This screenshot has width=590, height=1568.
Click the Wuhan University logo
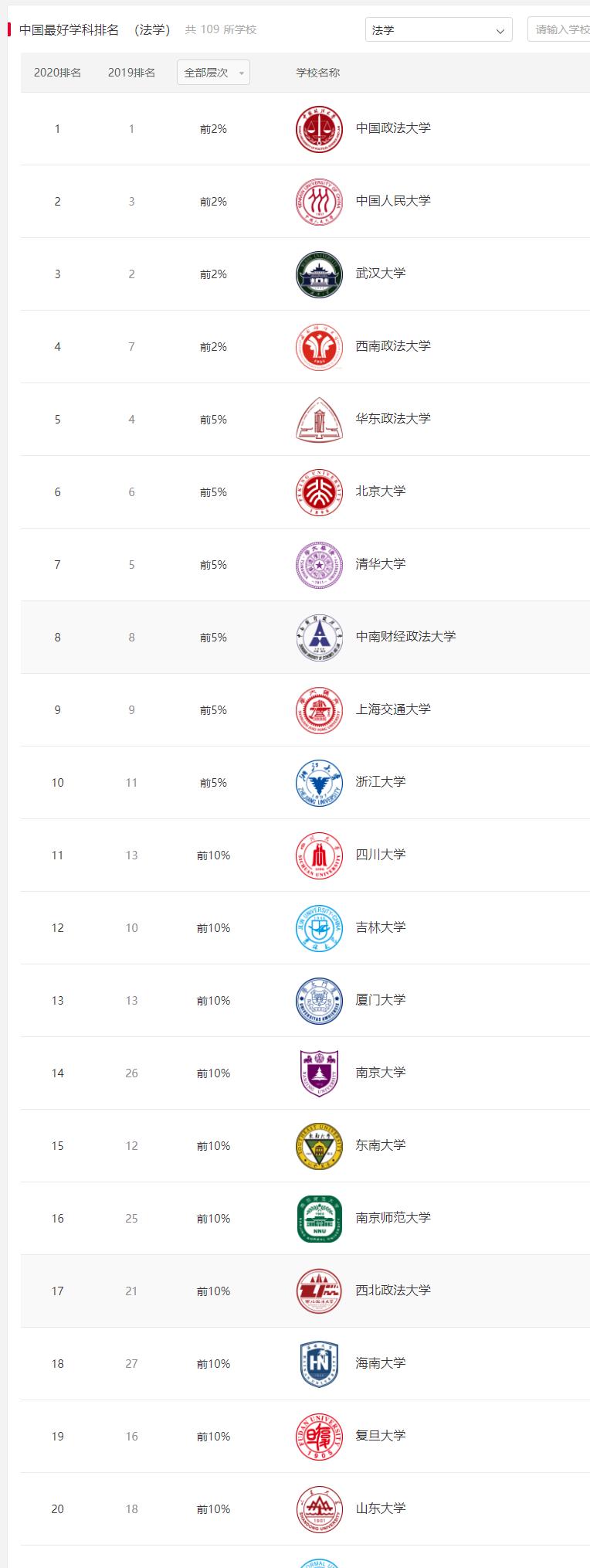click(x=318, y=274)
